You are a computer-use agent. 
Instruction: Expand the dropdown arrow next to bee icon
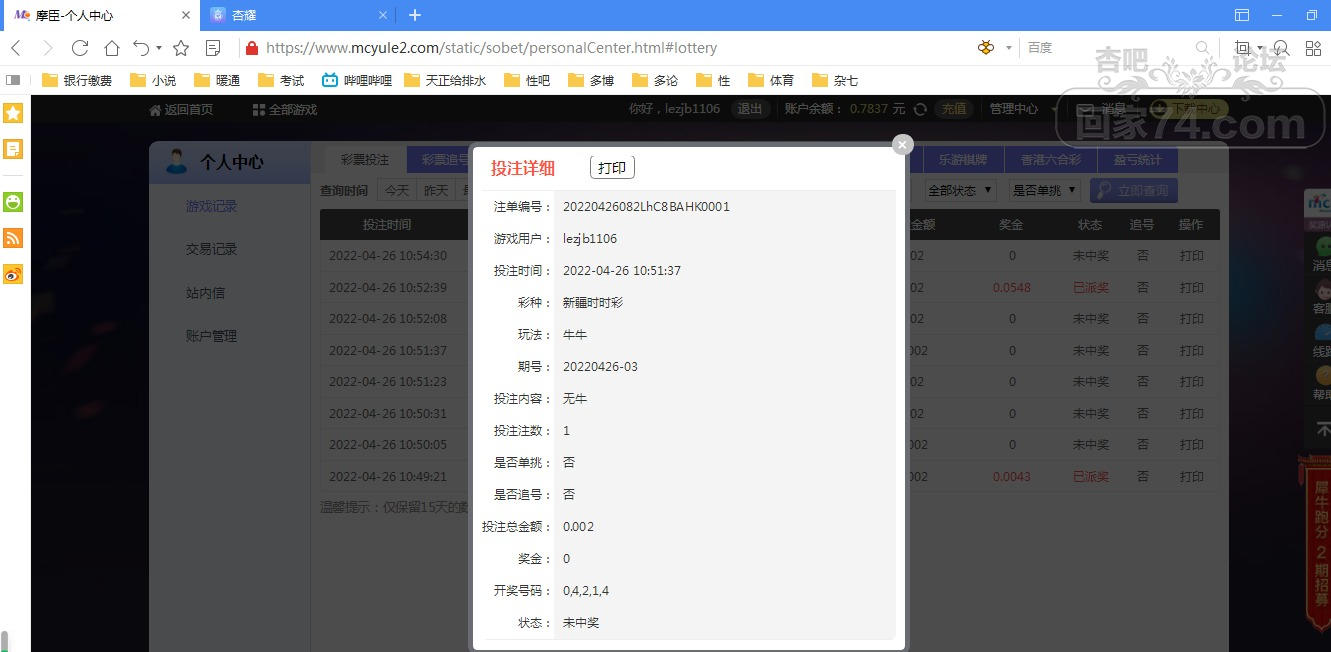coord(1008,48)
